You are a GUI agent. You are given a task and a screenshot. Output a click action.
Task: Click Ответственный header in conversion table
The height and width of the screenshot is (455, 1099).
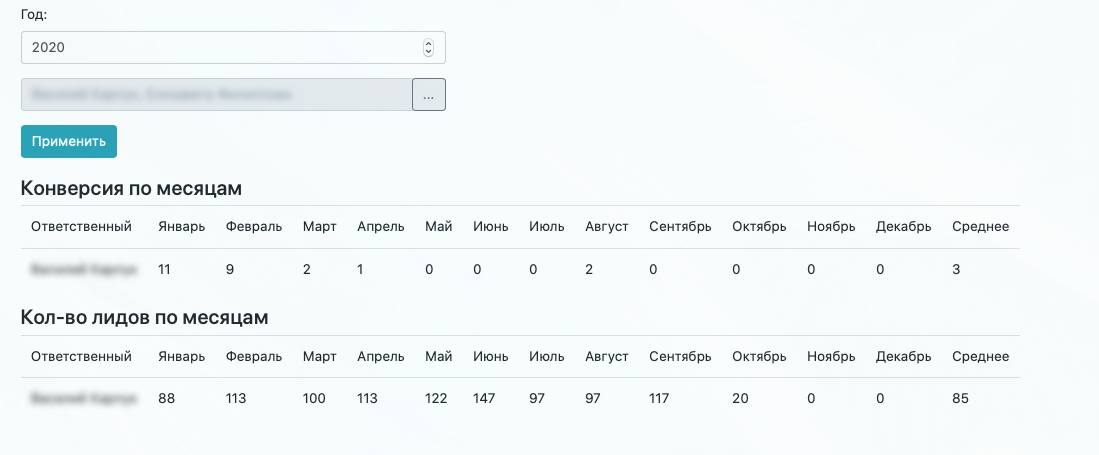point(82,227)
